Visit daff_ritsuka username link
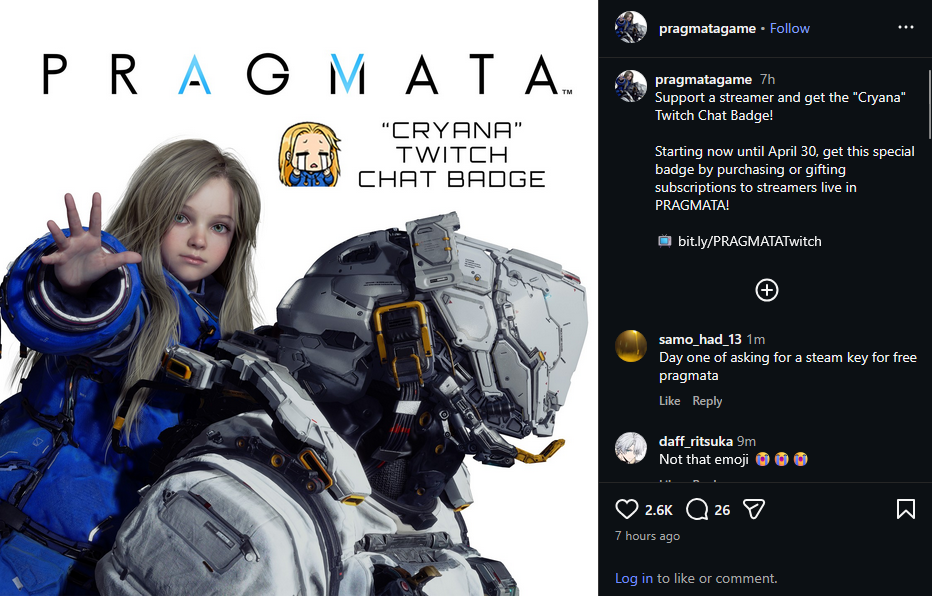The width and height of the screenshot is (932, 596). pyautogui.click(x=695, y=442)
